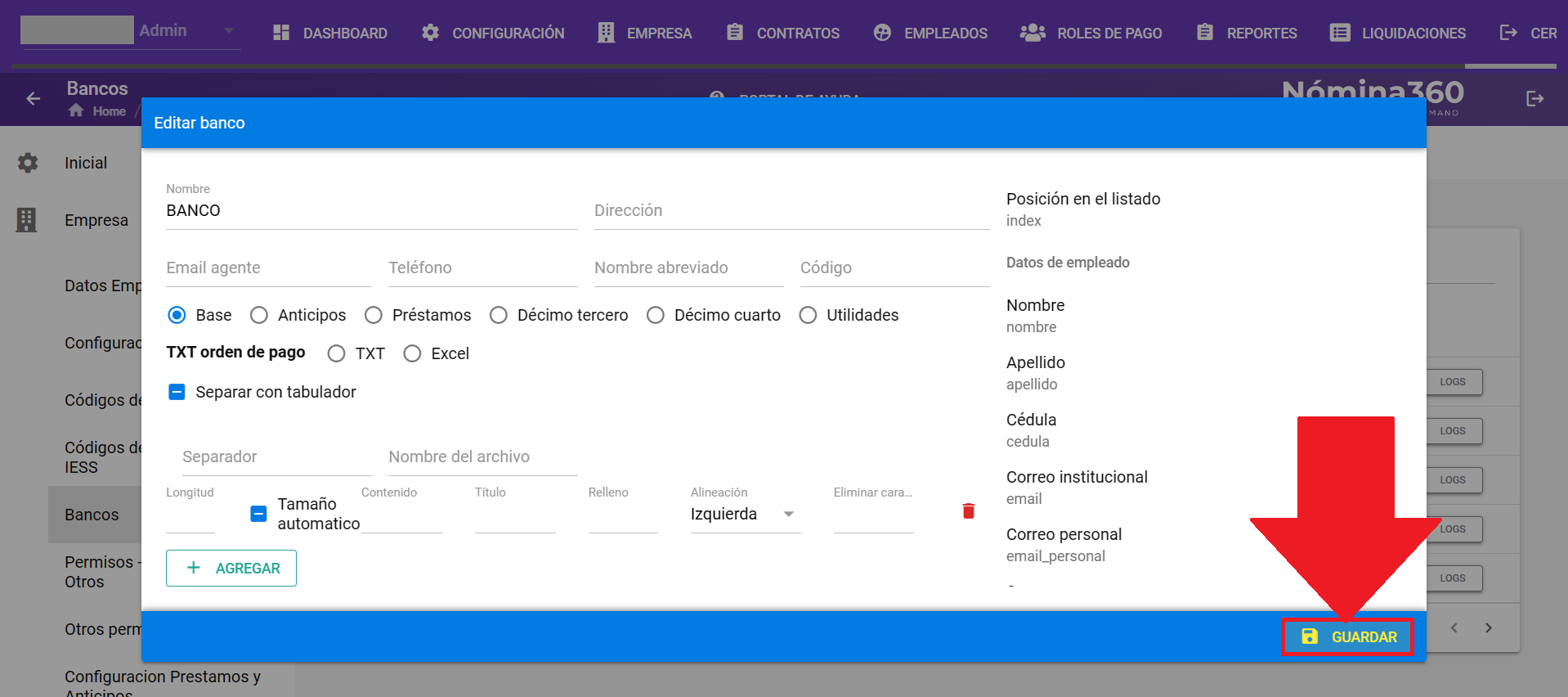
Task: Toggle Tamaño automatico checkbox
Action: click(x=258, y=514)
